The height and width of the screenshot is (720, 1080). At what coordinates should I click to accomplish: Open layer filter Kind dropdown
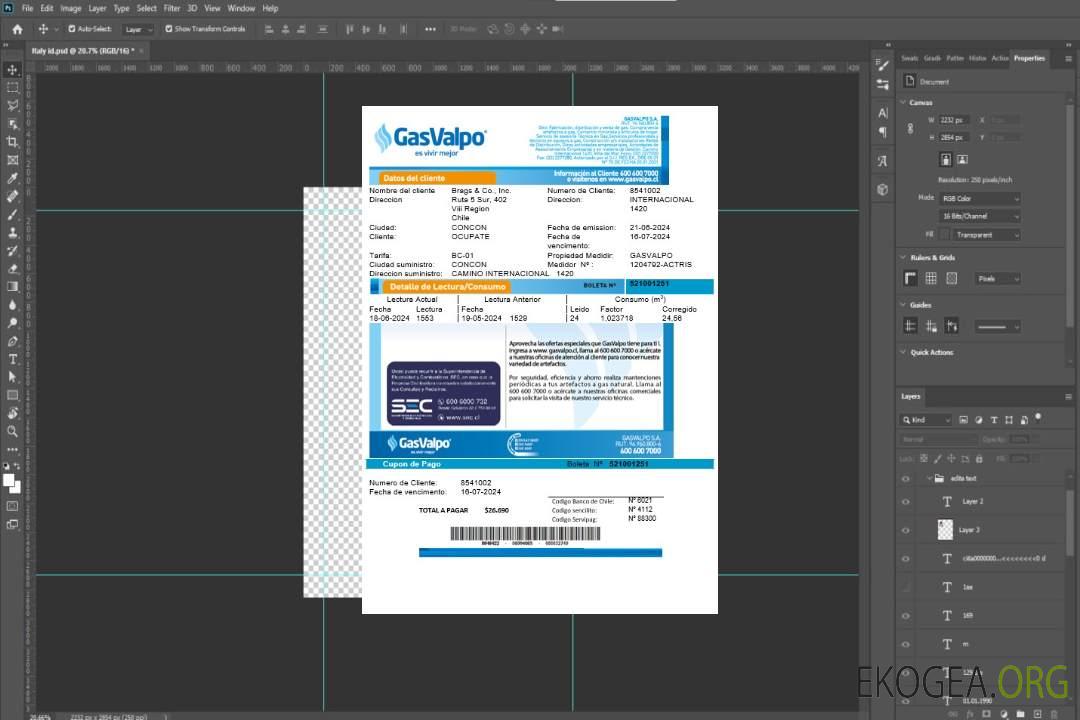pos(926,420)
